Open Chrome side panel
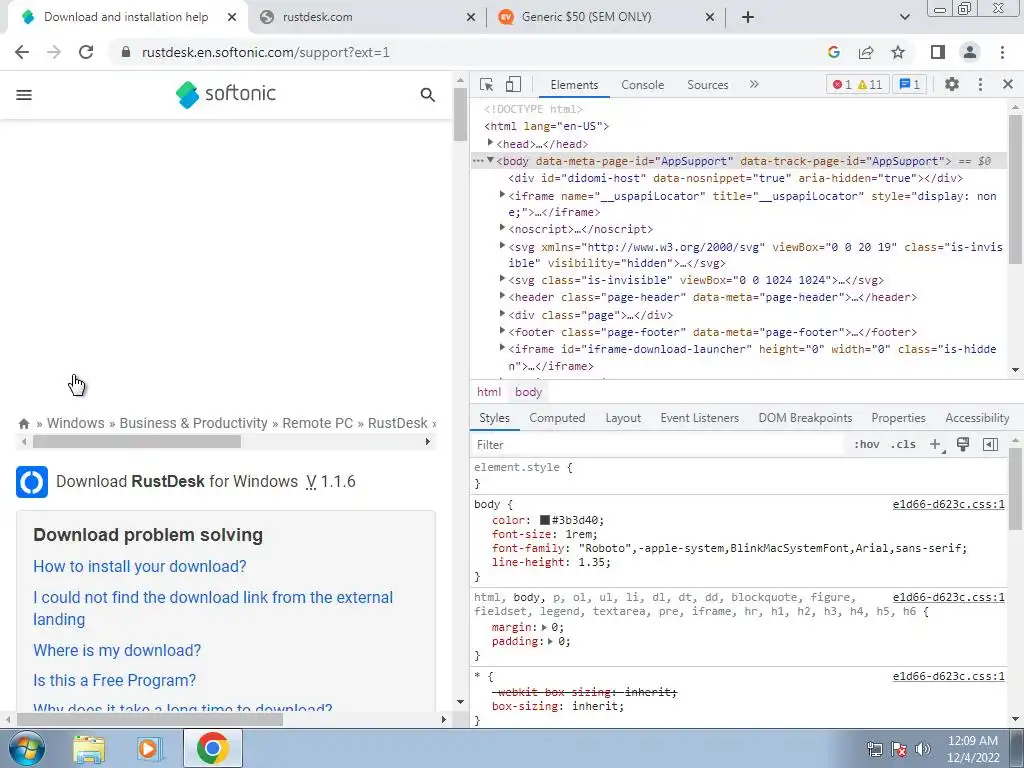The image size is (1024, 768). tap(938, 52)
